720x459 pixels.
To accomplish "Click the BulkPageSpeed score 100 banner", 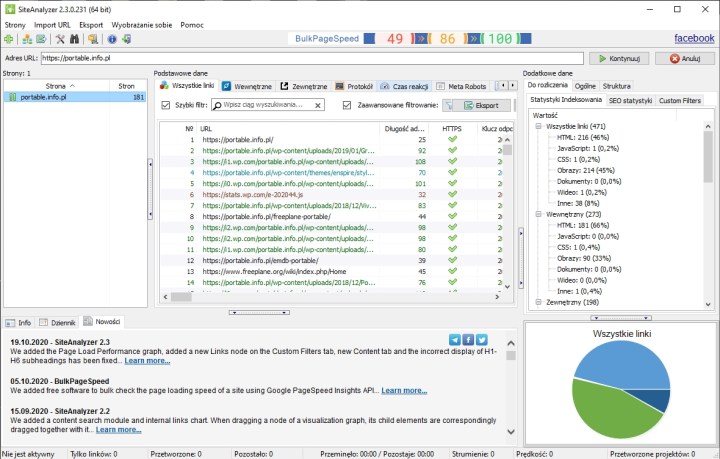I will (500, 39).
